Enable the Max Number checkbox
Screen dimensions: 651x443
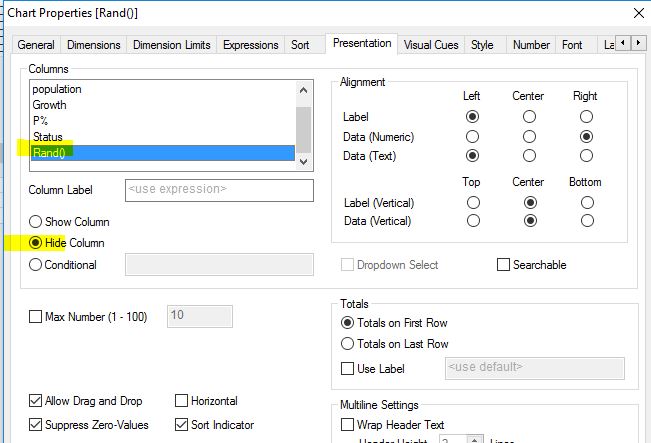[37, 317]
